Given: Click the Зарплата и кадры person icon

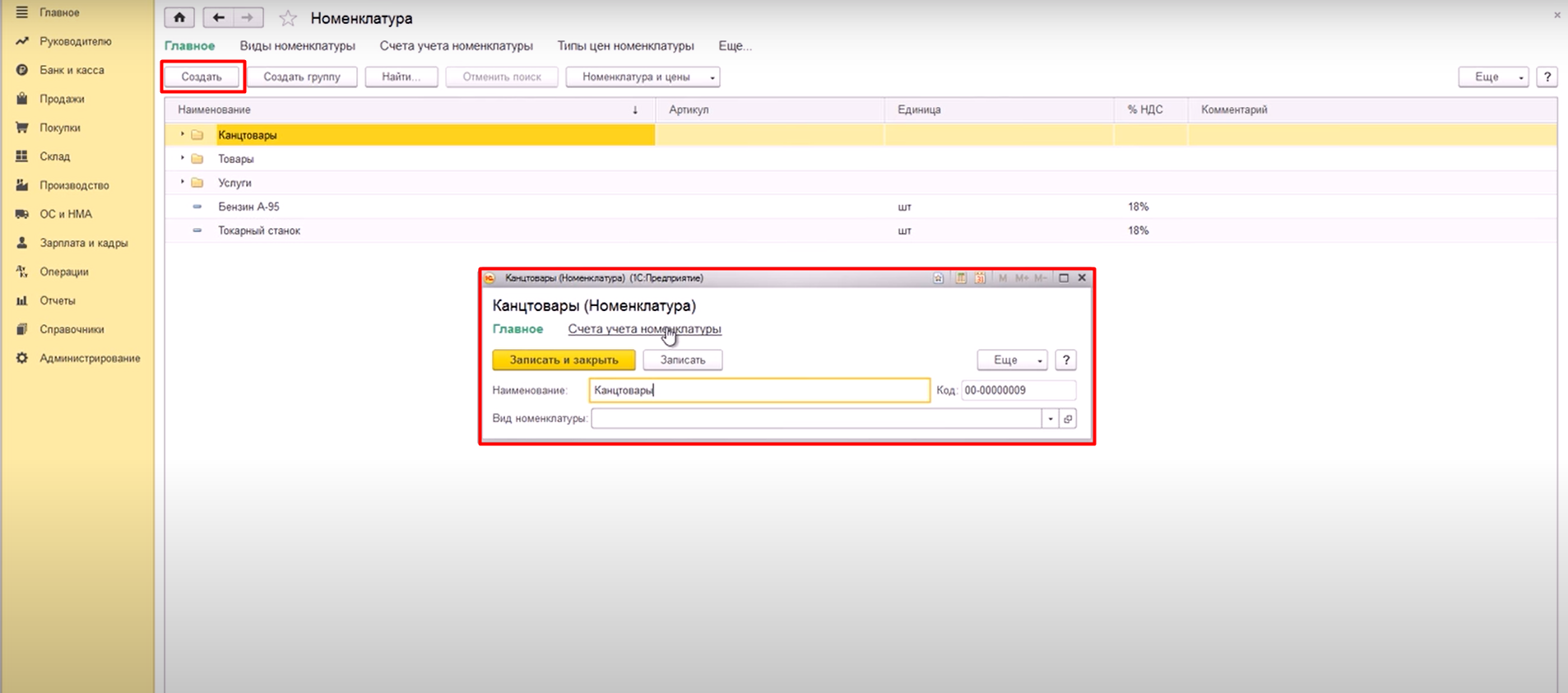Looking at the screenshot, I should pyautogui.click(x=21, y=243).
